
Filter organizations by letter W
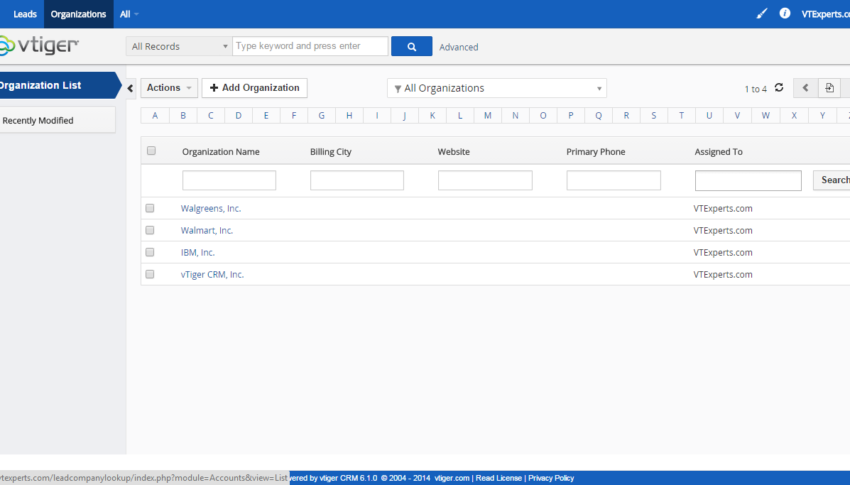[765, 115]
